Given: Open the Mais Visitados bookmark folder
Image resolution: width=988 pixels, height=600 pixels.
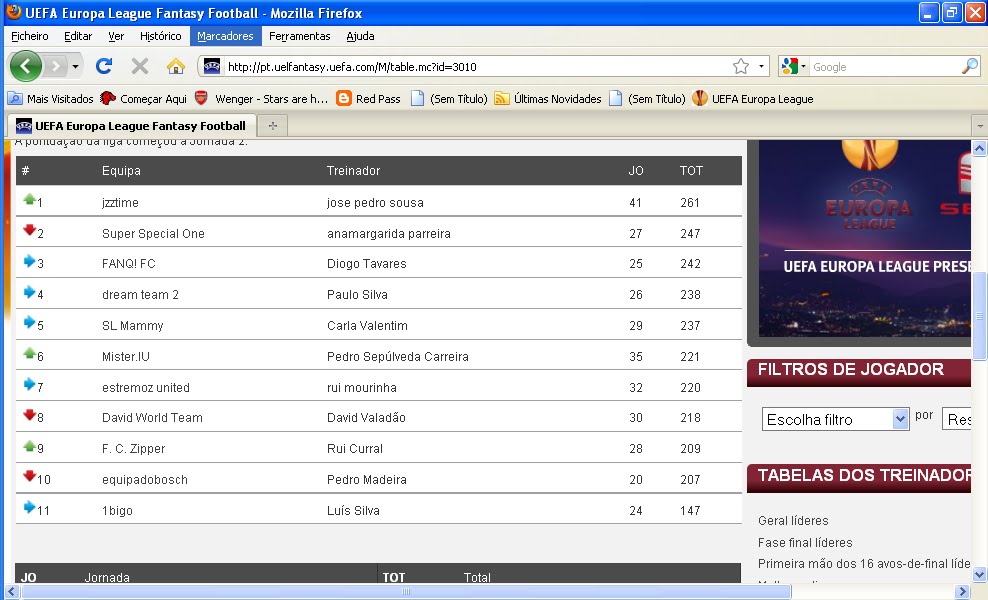Looking at the screenshot, I should pos(50,99).
